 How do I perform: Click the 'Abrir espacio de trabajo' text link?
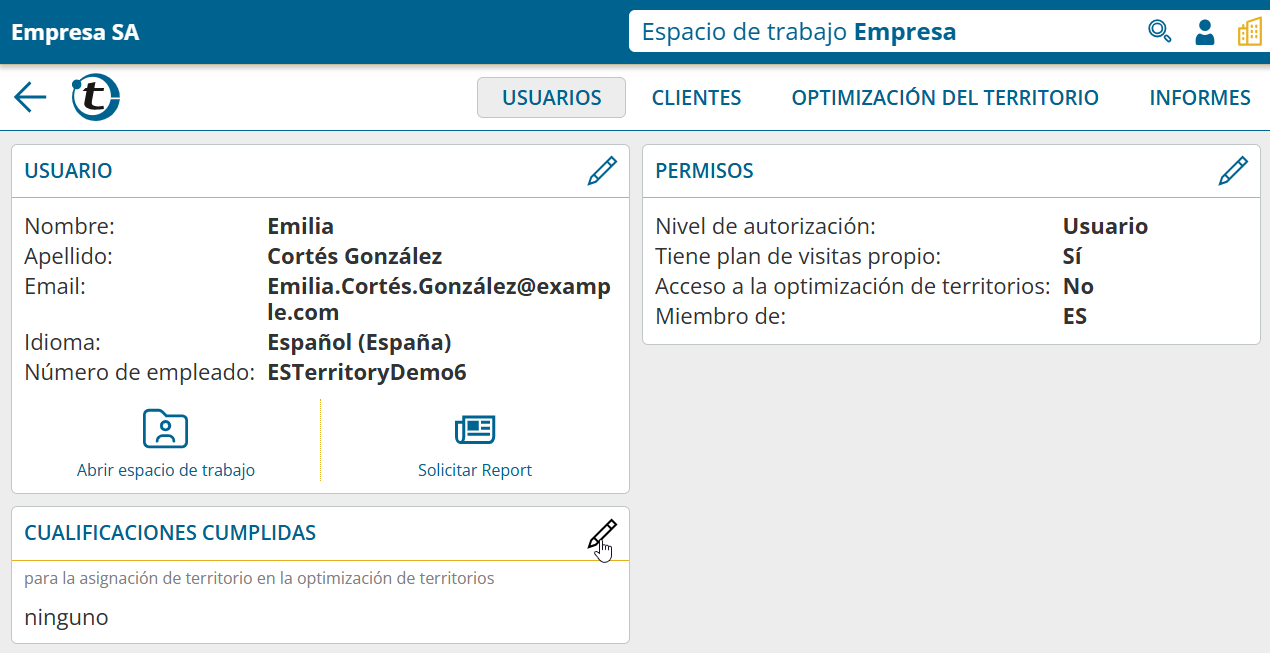pos(165,470)
